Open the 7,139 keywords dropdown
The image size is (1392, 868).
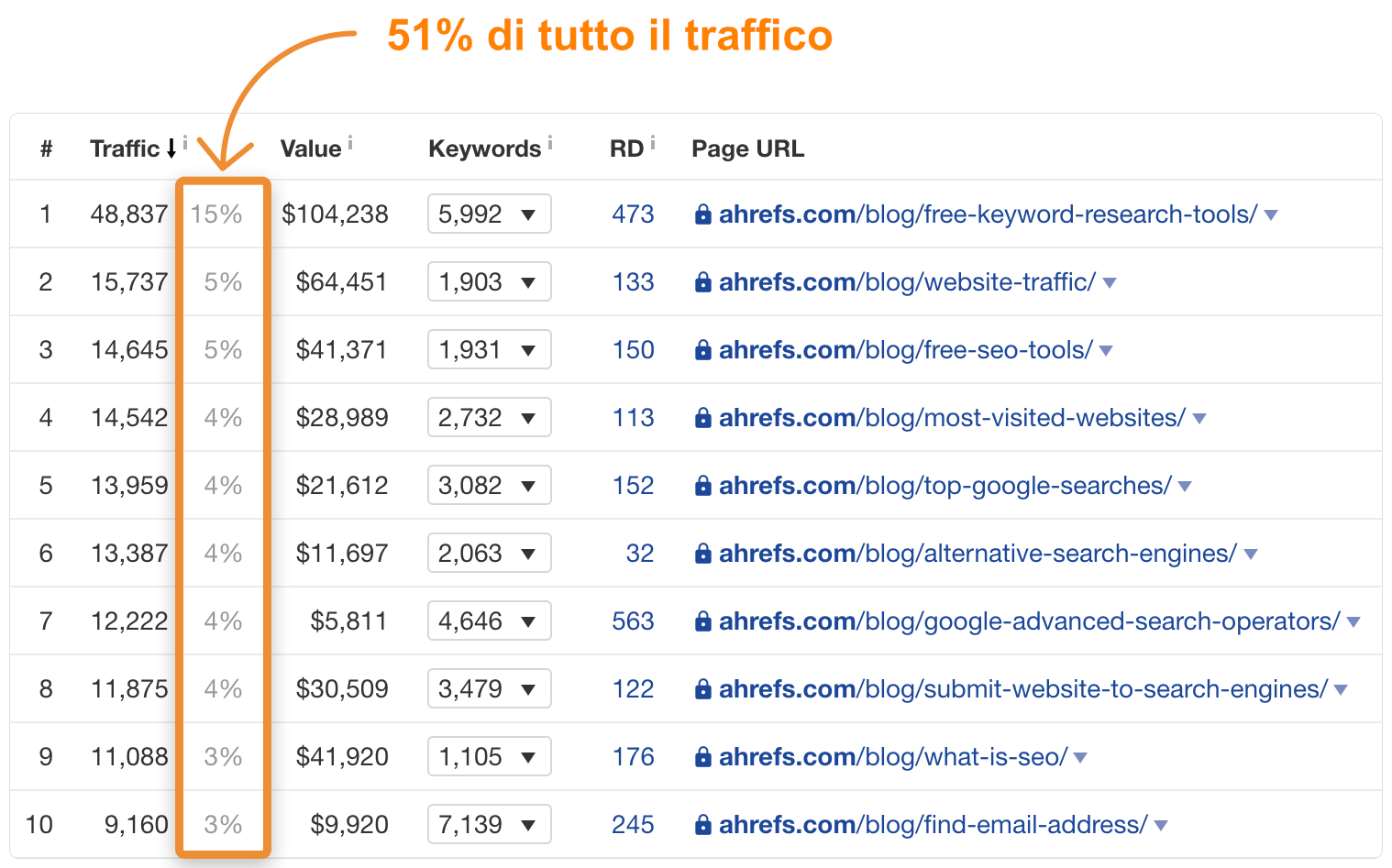point(490,824)
